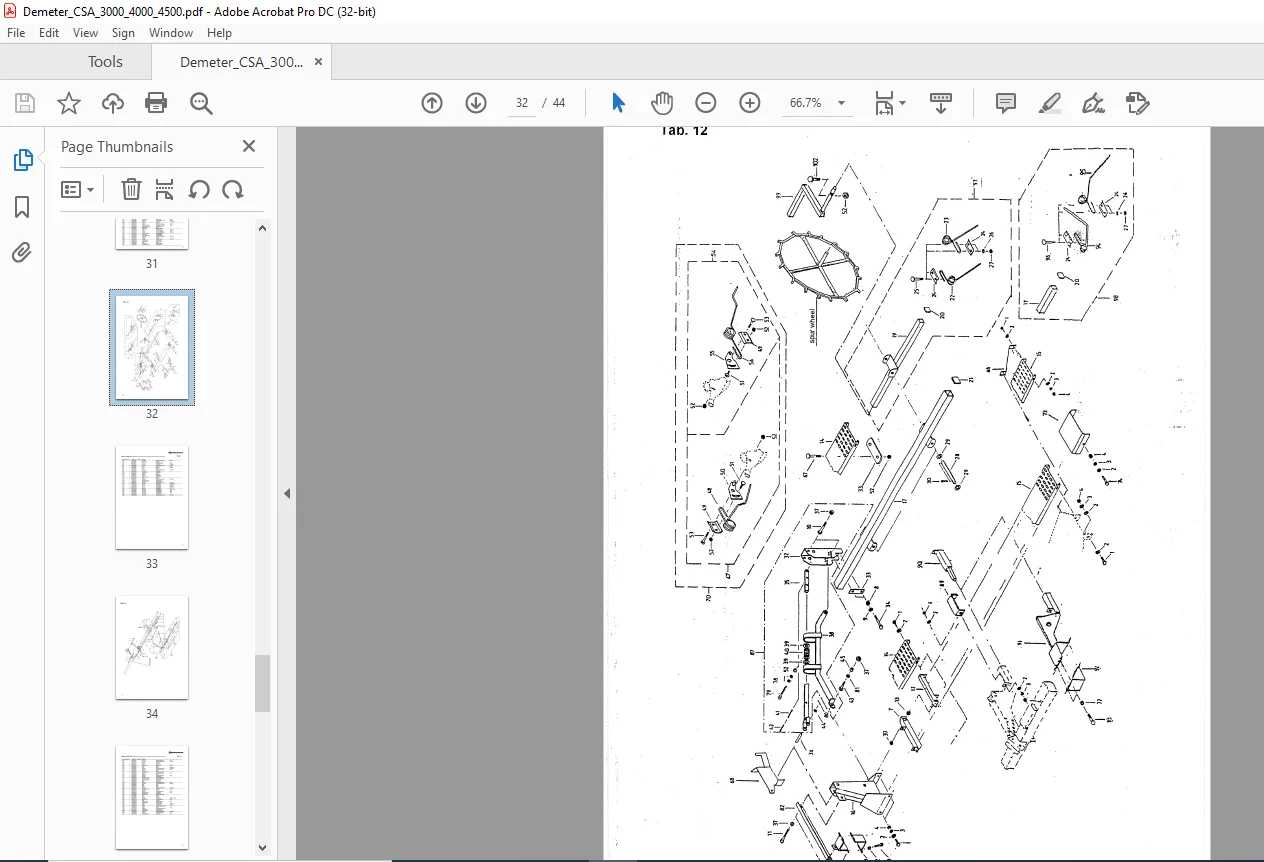The height and width of the screenshot is (862, 1264).
Task: Click the thumbnail panel scrollbar handle
Action: [262, 684]
